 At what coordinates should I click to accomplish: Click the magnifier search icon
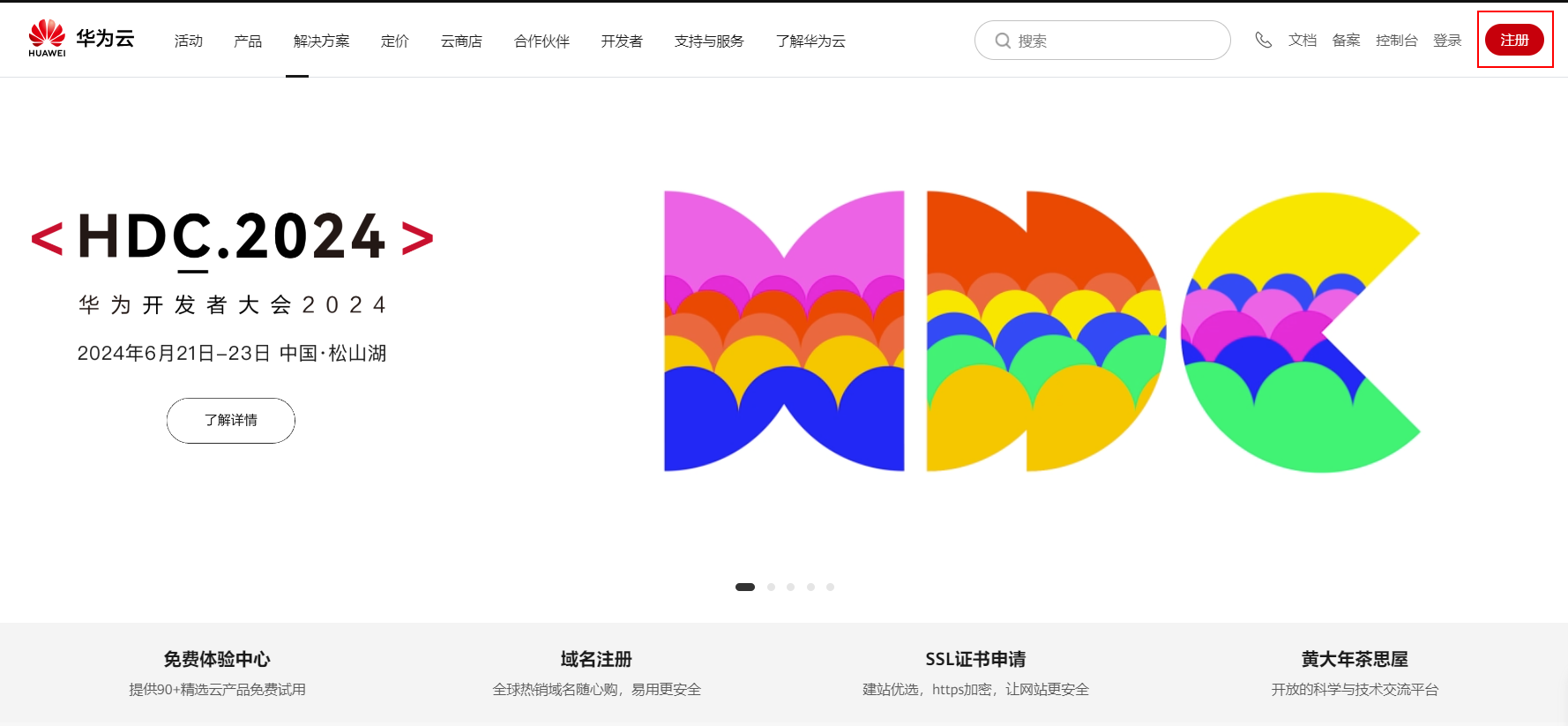pyautogui.click(x=1003, y=41)
